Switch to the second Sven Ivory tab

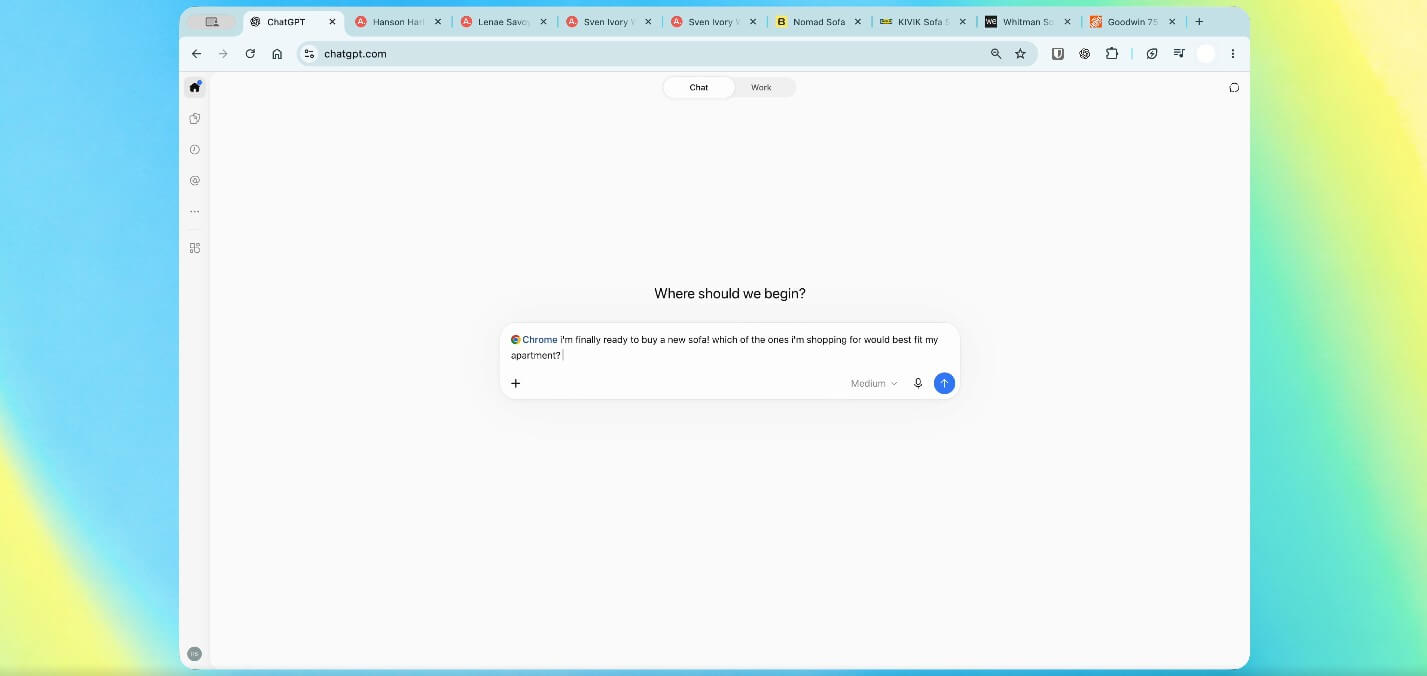713,21
